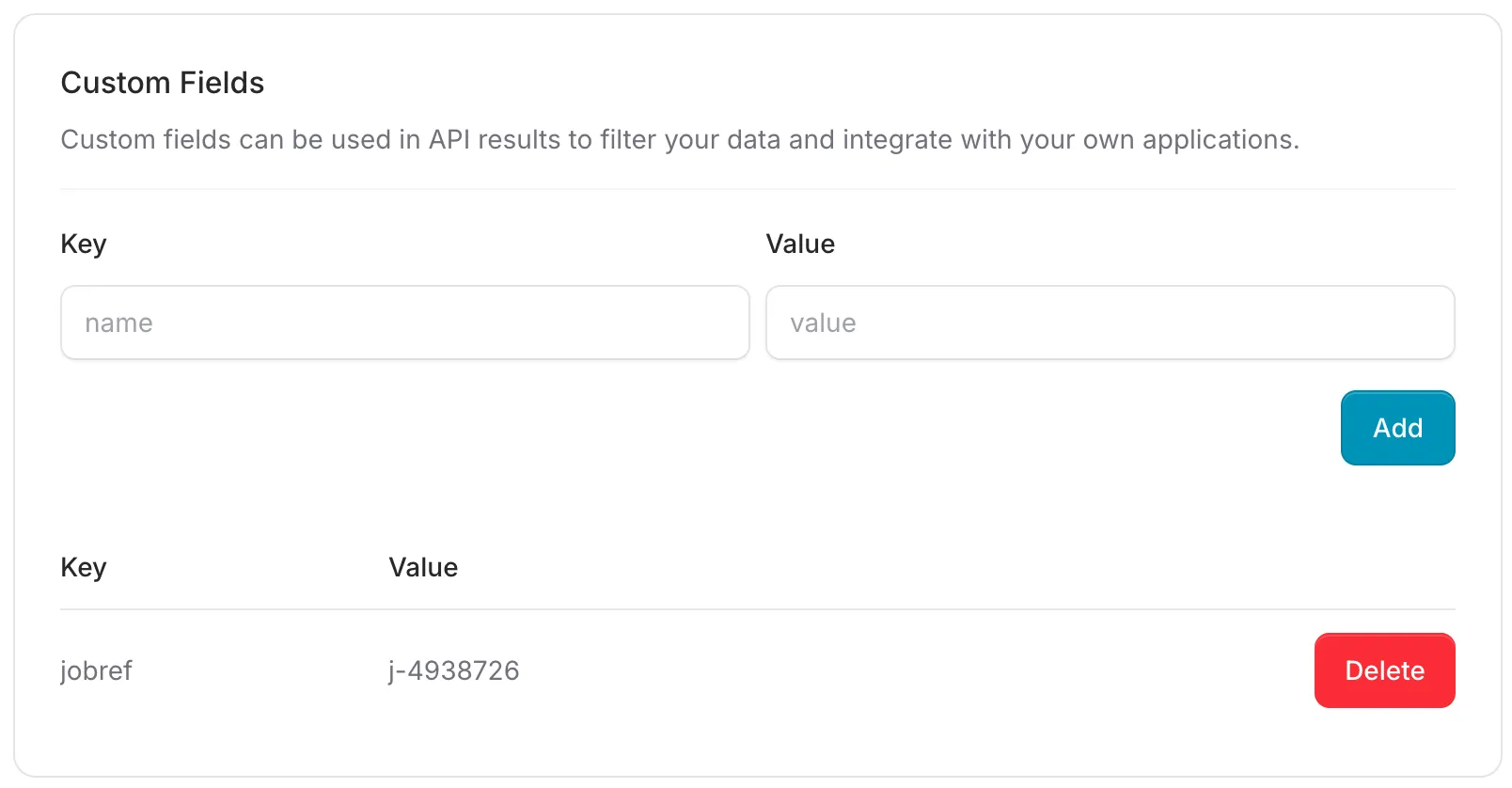The image size is (1512, 788).
Task: Focus the value placeholder box
Action: point(1110,323)
